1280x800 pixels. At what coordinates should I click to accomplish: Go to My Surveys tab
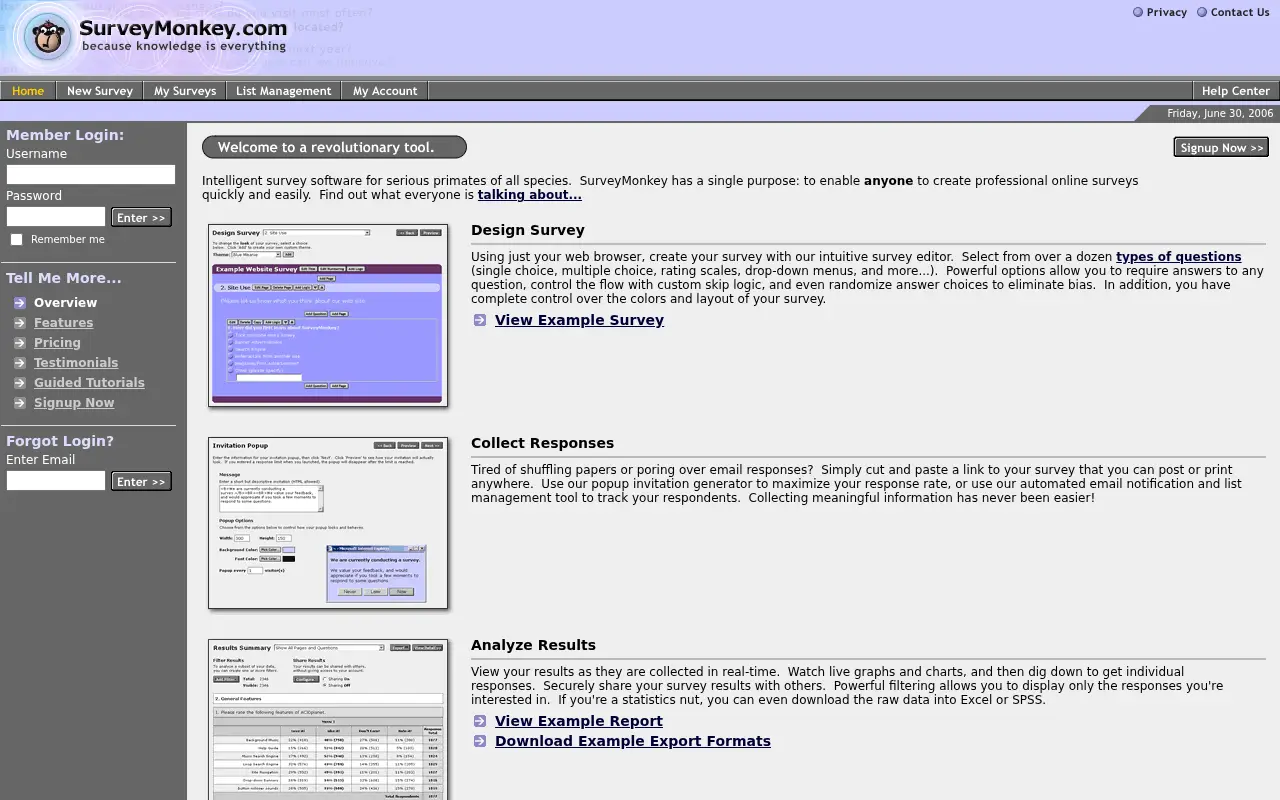tap(185, 90)
